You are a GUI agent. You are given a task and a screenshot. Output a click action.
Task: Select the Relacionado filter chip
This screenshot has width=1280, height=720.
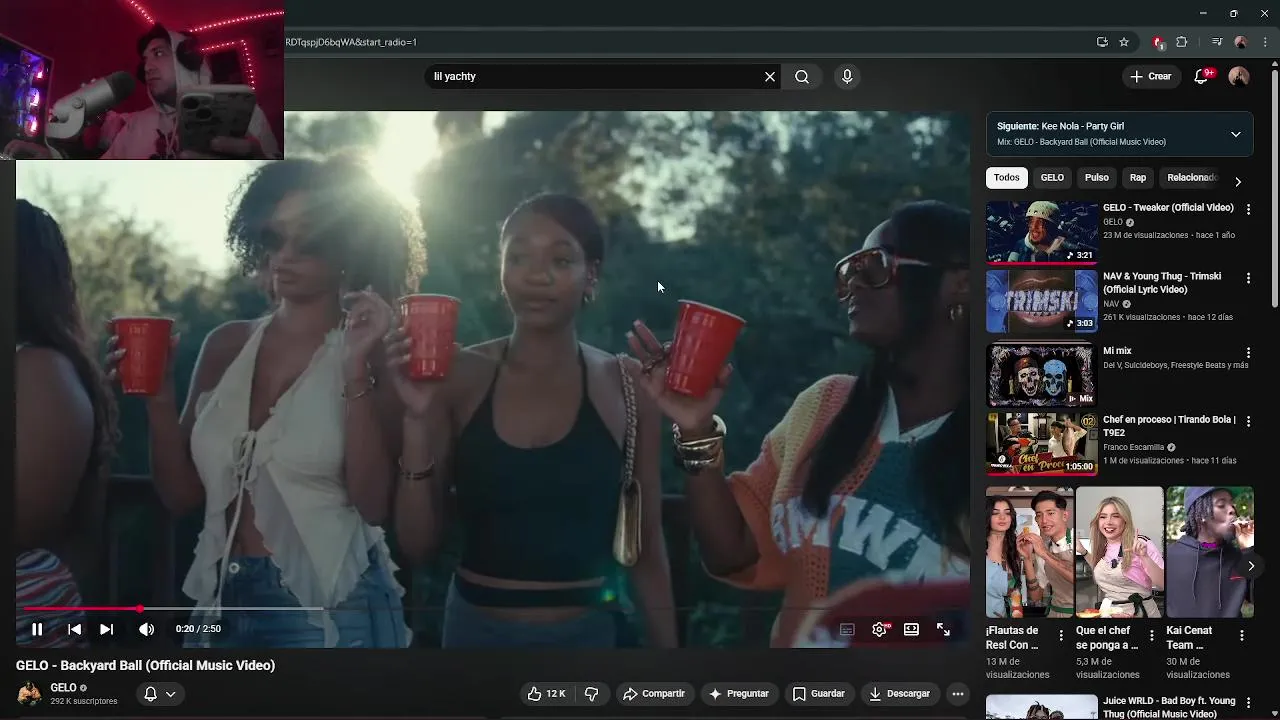[1192, 177]
